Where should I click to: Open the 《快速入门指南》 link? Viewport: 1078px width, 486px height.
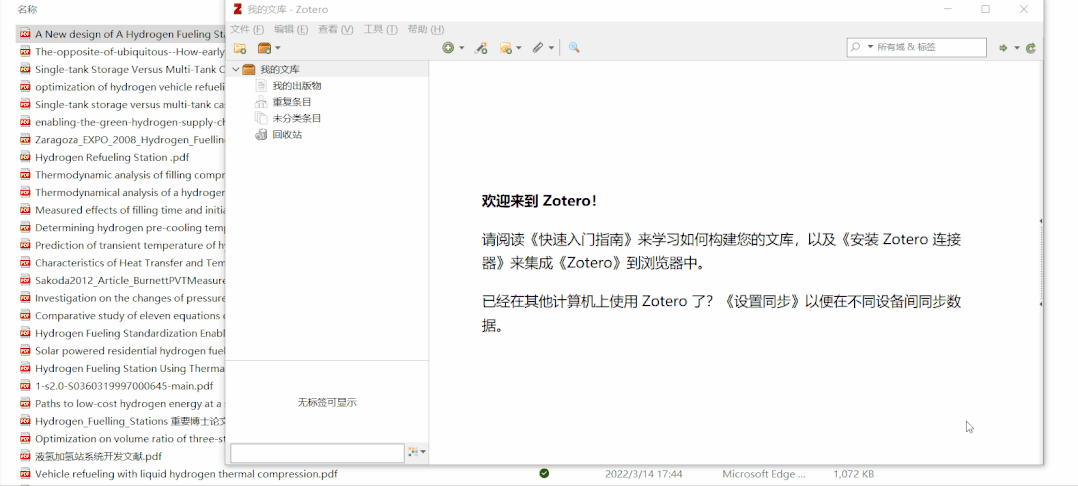(582, 240)
